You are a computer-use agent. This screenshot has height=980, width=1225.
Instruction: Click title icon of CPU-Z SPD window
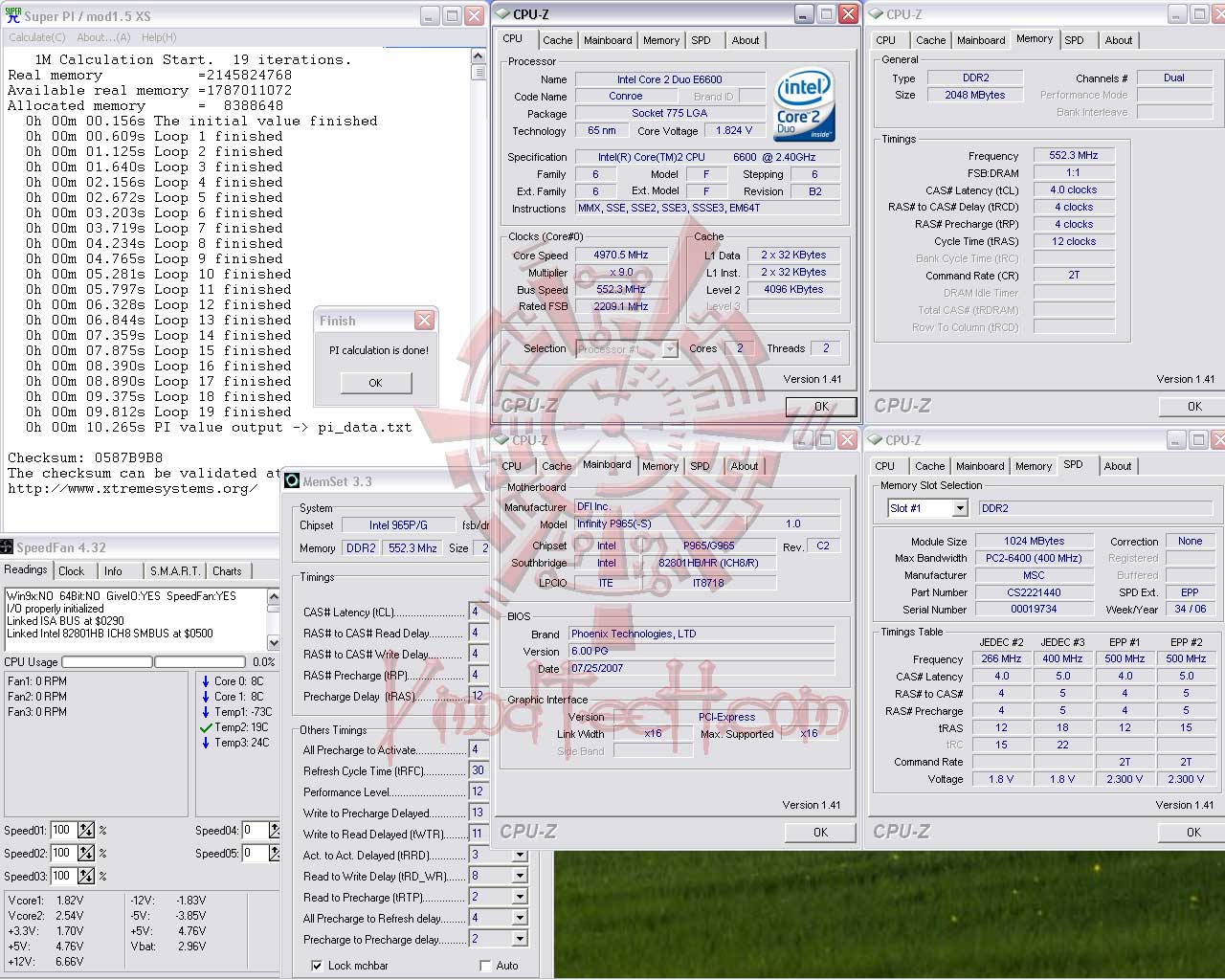[876, 440]
